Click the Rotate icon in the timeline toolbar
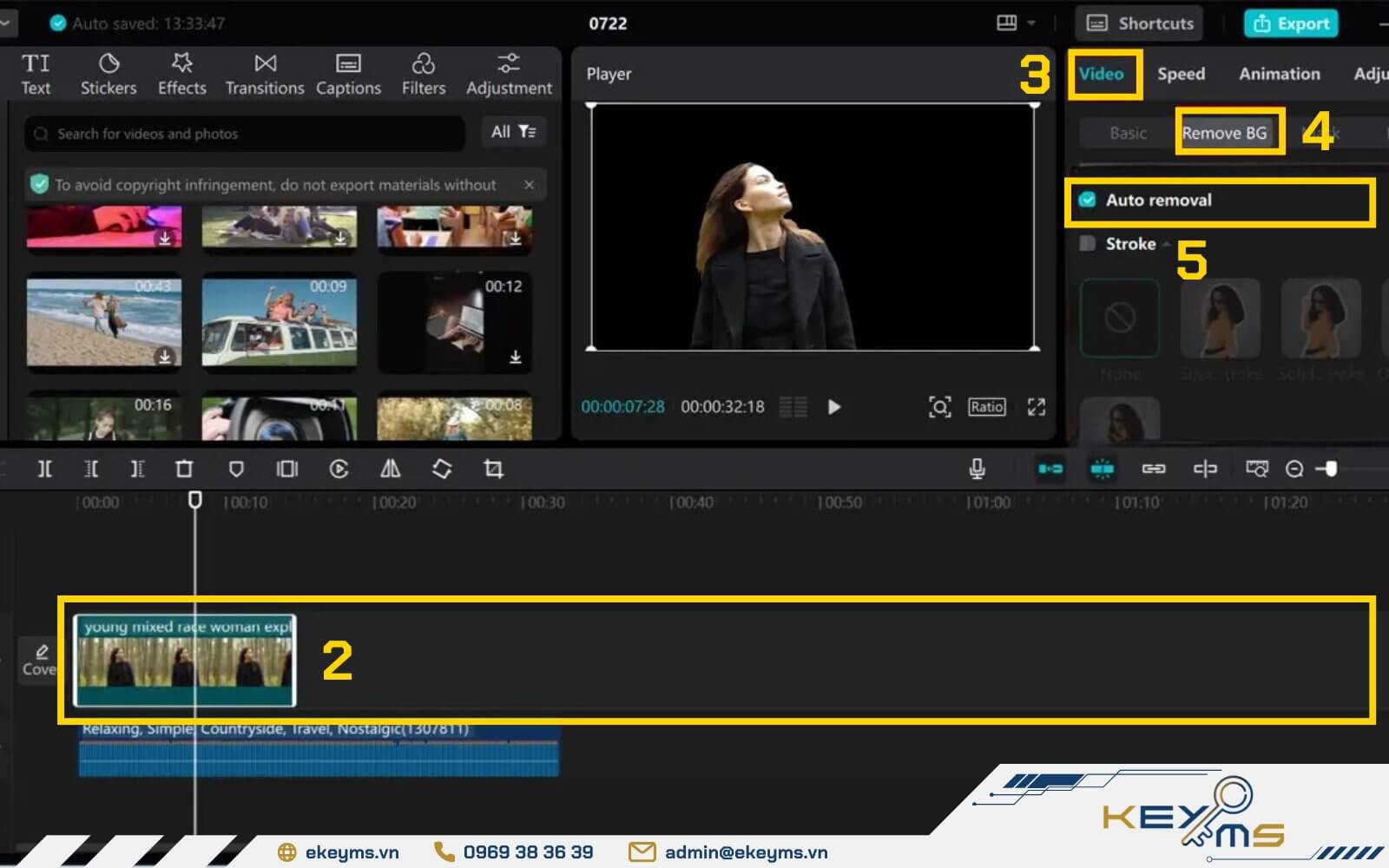The width and height of the screenshot is (1389, 868). click(x=442, y=469)
